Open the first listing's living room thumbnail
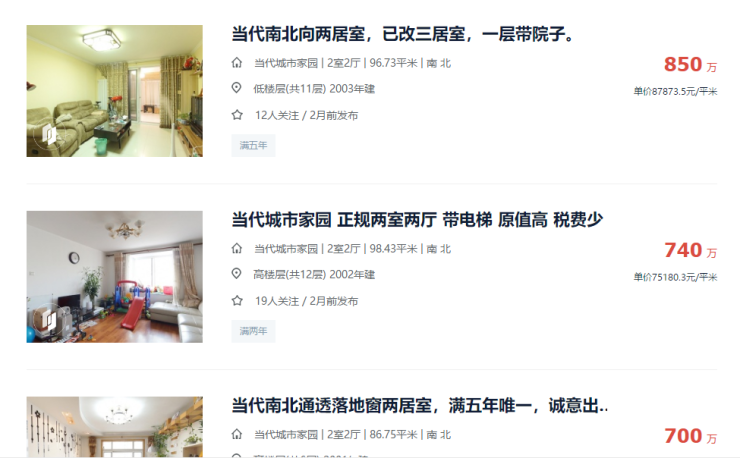 tap(115, 91)
